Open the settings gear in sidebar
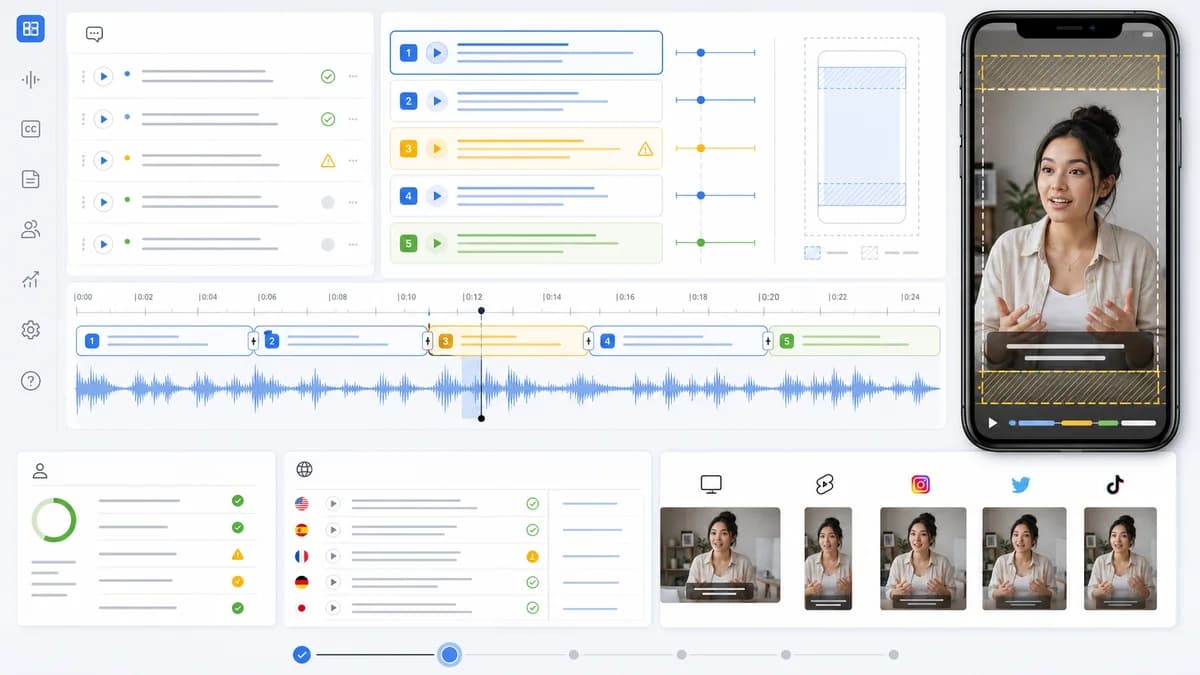 [30, 330]
